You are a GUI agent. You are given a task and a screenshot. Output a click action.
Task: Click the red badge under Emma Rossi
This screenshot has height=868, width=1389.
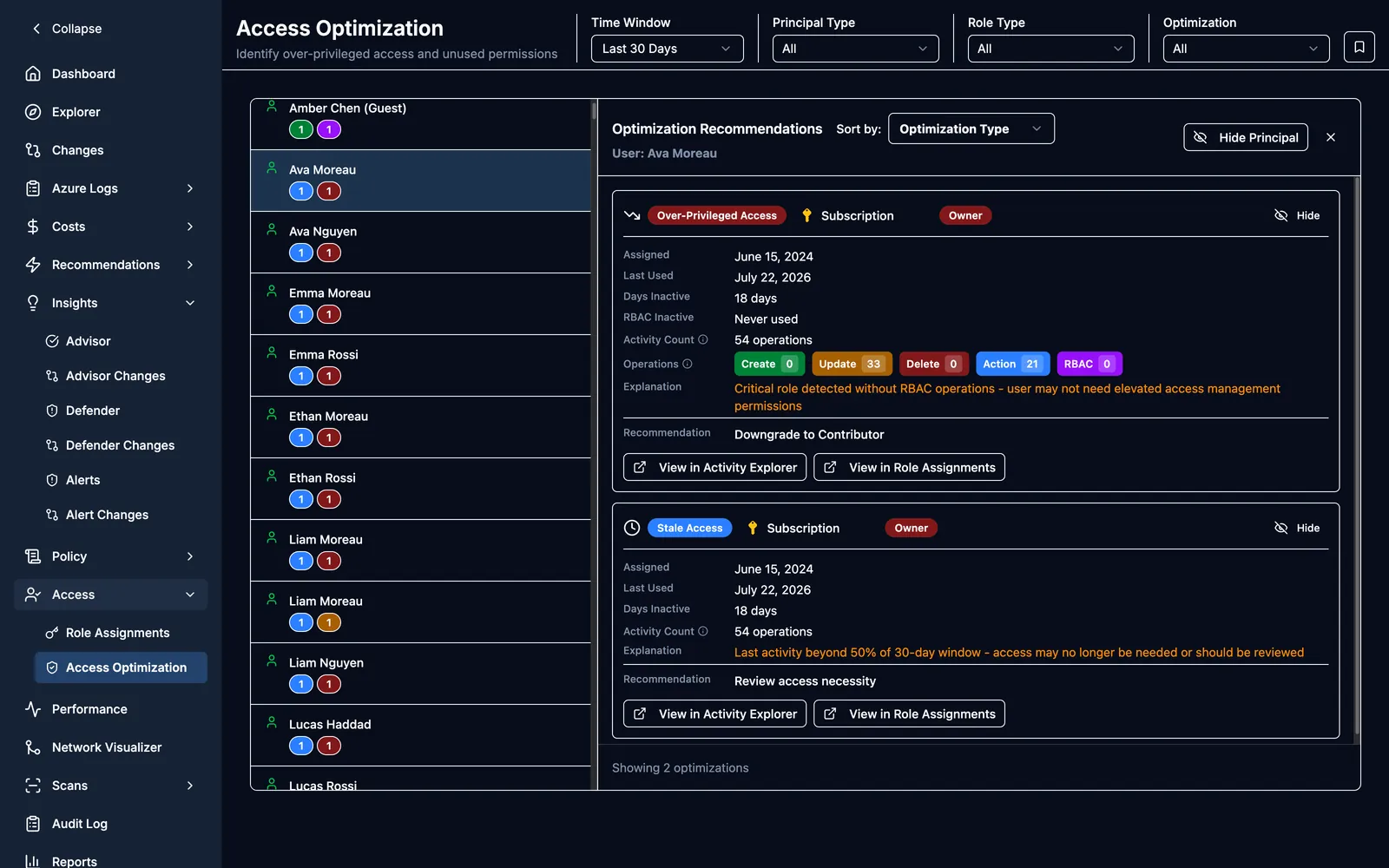click(x=329, y=376)
